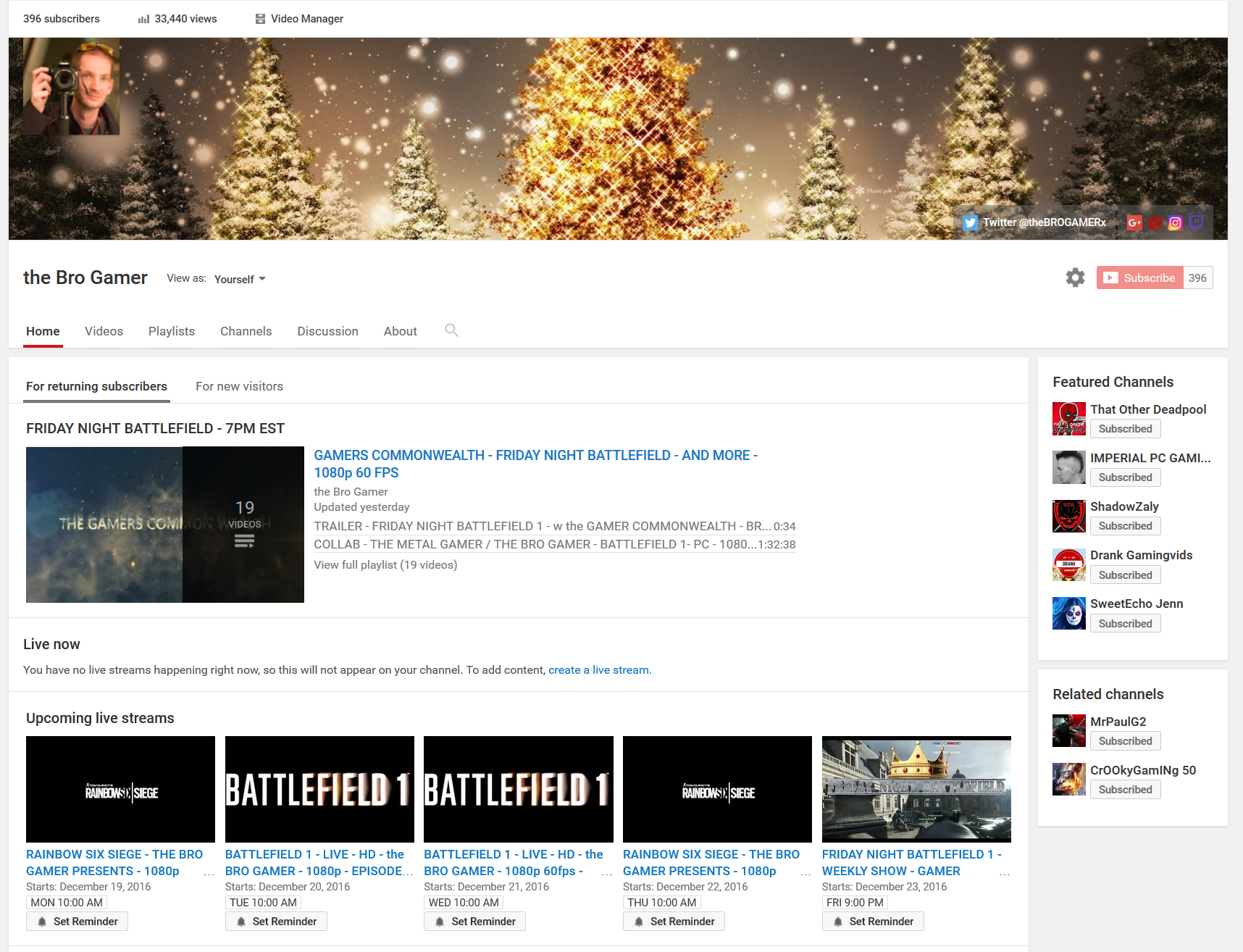Open Video Manager link

pyautogui.click(x=307, y=19)
